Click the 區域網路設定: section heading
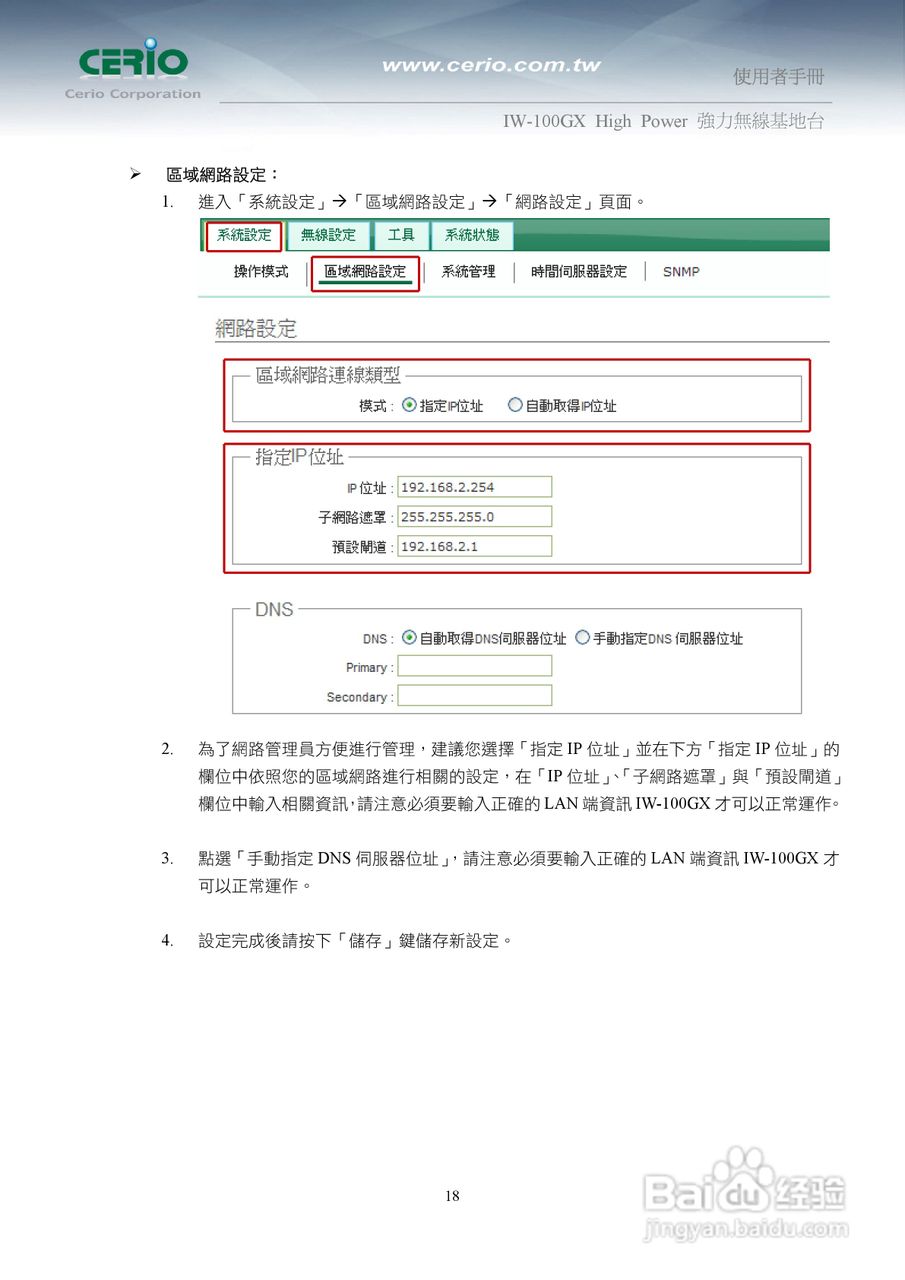 222,175
